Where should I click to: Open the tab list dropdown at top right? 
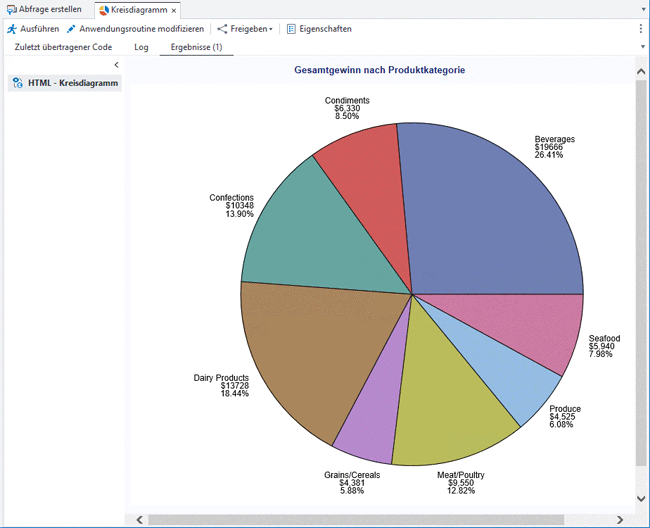(641, 9)
